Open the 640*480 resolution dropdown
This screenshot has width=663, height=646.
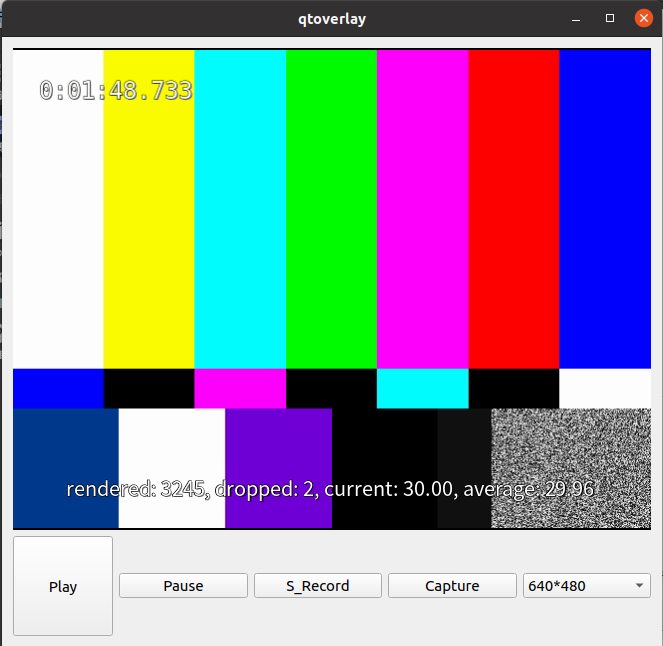(586, 586)
